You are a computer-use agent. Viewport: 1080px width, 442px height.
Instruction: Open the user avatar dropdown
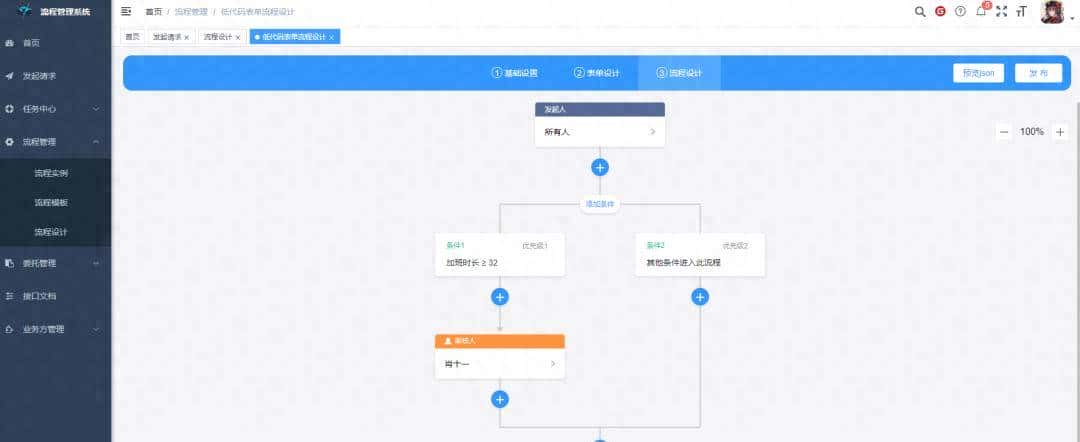pos(1053,12)
